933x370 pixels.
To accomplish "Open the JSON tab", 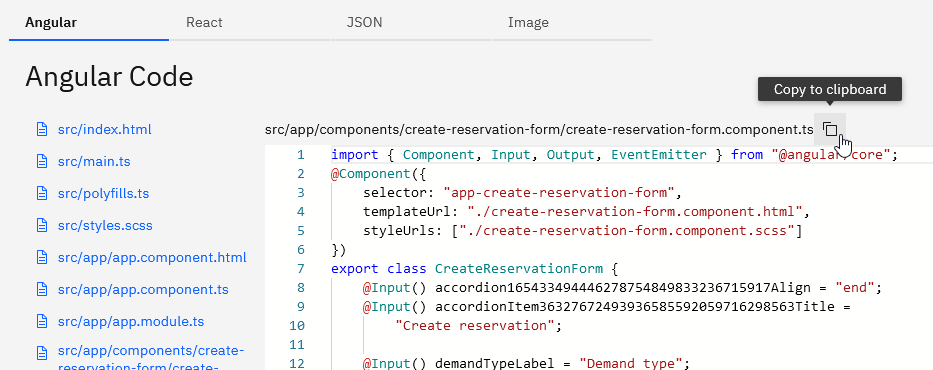I will tap(411, 23).
